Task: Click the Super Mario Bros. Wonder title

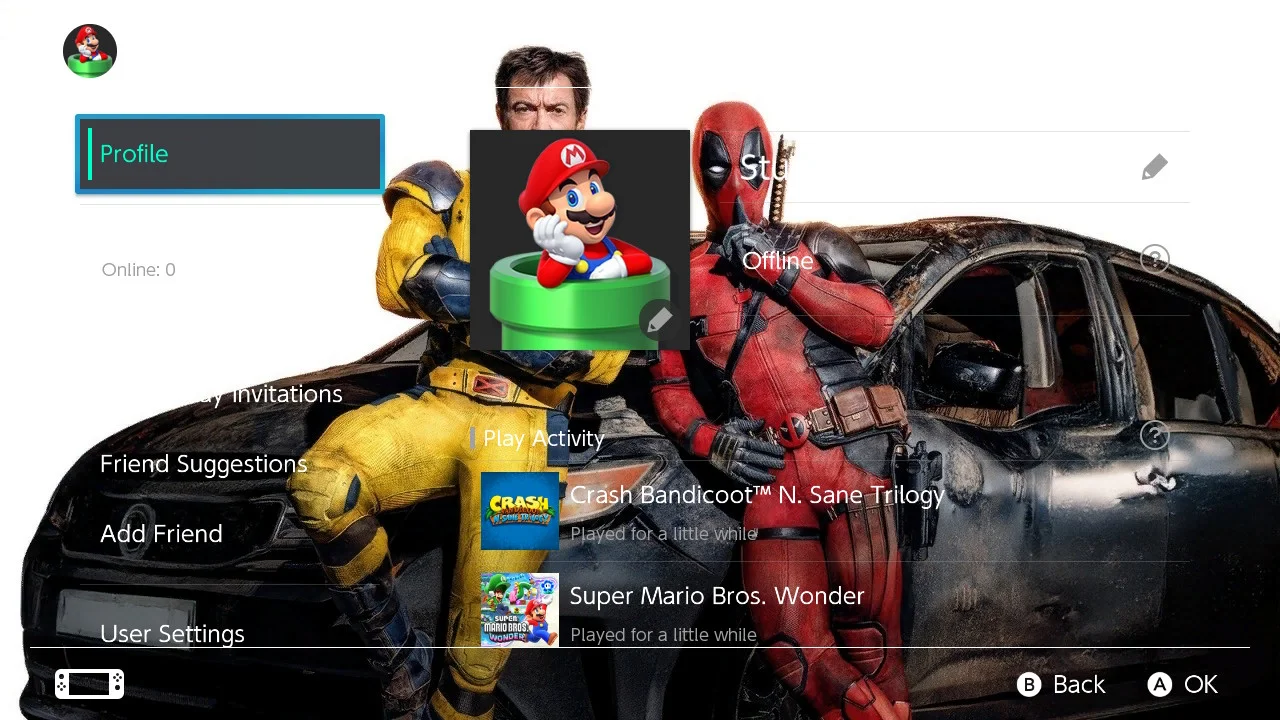Action: (717, 596)
